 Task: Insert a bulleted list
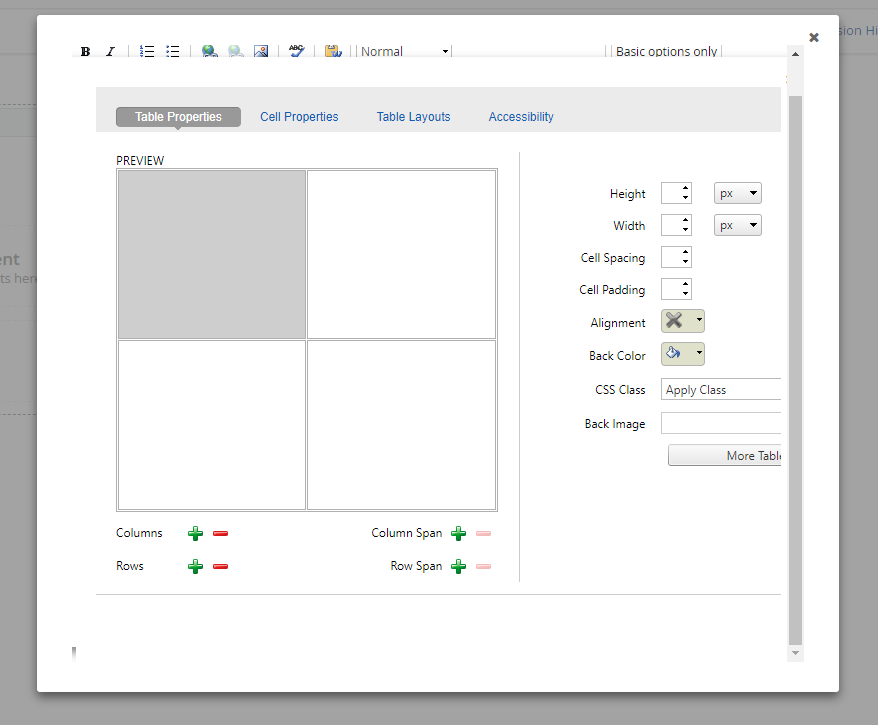click(x=172, y=52)
